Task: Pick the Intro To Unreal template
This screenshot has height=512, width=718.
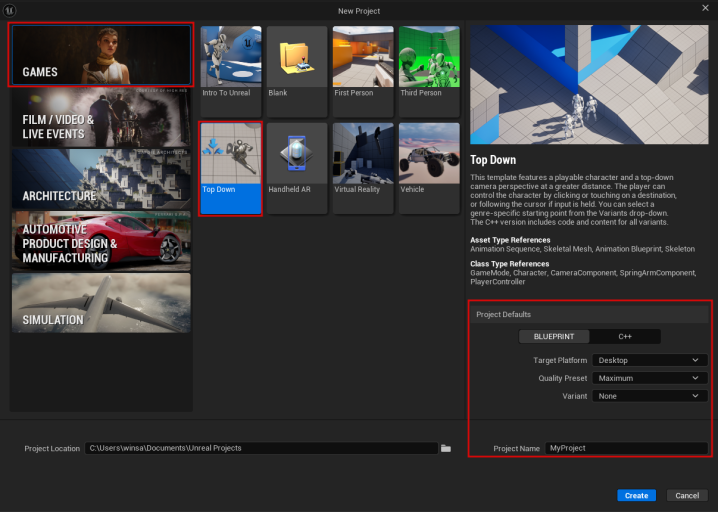Action: click(231, 71)
